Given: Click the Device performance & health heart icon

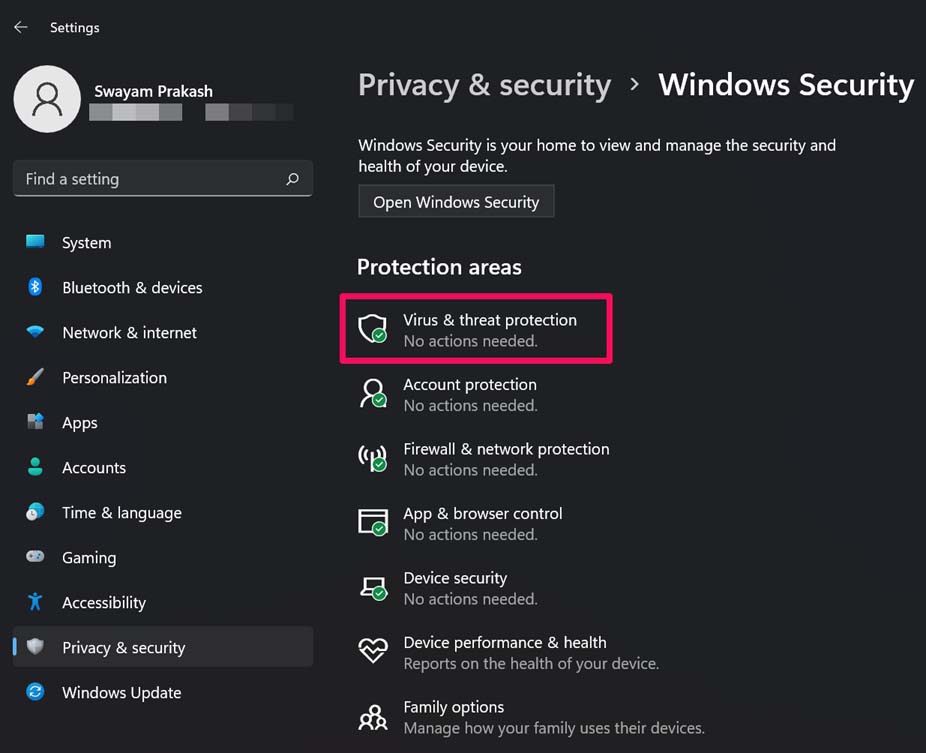Looking at the screenshot, I should pyautogui.click(x=372, y=651).
